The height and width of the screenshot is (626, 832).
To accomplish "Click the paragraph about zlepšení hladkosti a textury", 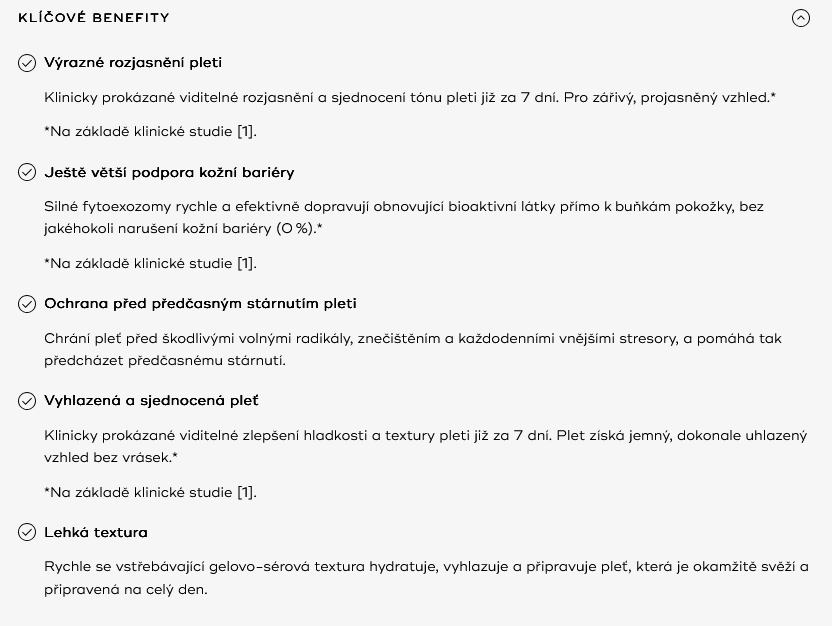I will coord(426,446).
